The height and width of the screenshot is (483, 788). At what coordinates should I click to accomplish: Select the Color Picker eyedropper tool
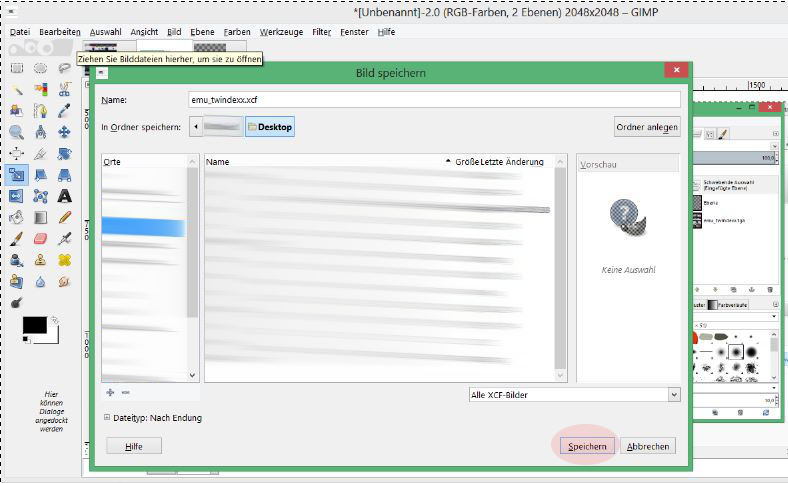64,111
